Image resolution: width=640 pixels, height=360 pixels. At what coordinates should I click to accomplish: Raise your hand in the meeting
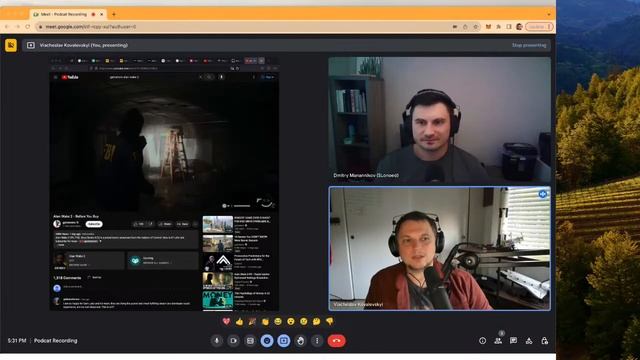300,340
